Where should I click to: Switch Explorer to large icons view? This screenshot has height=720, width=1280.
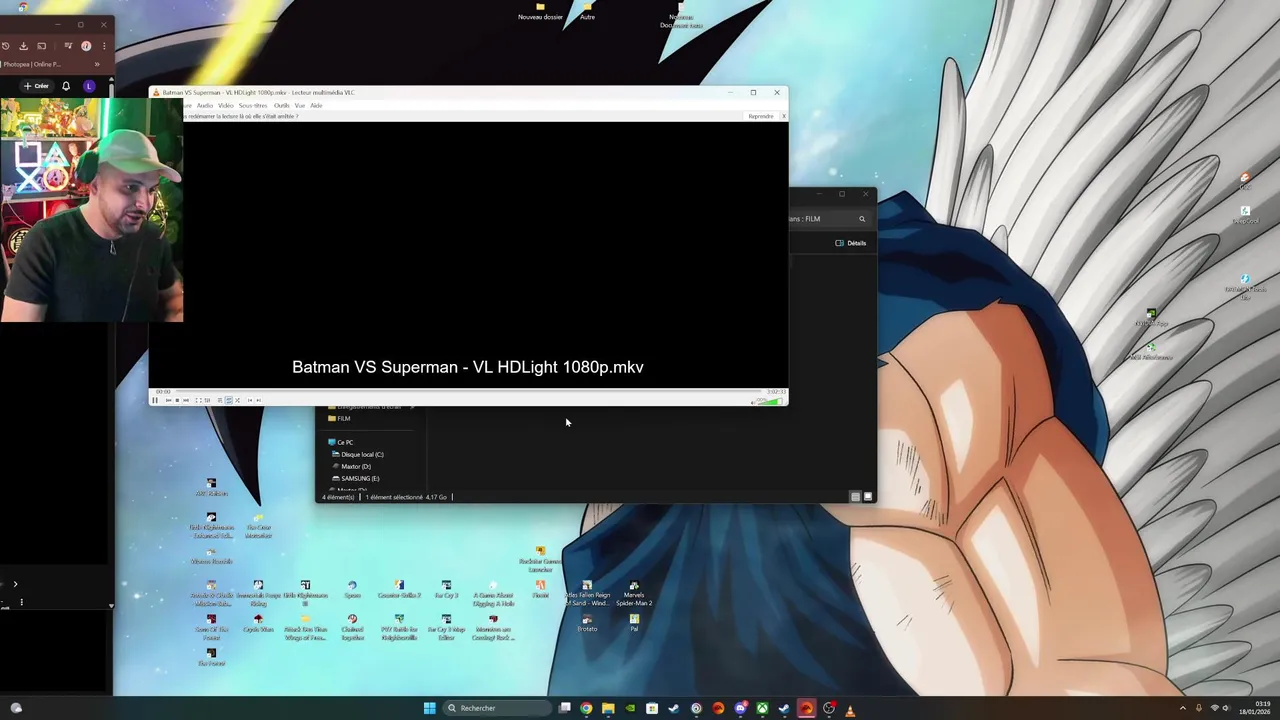(x=867, y=497)
